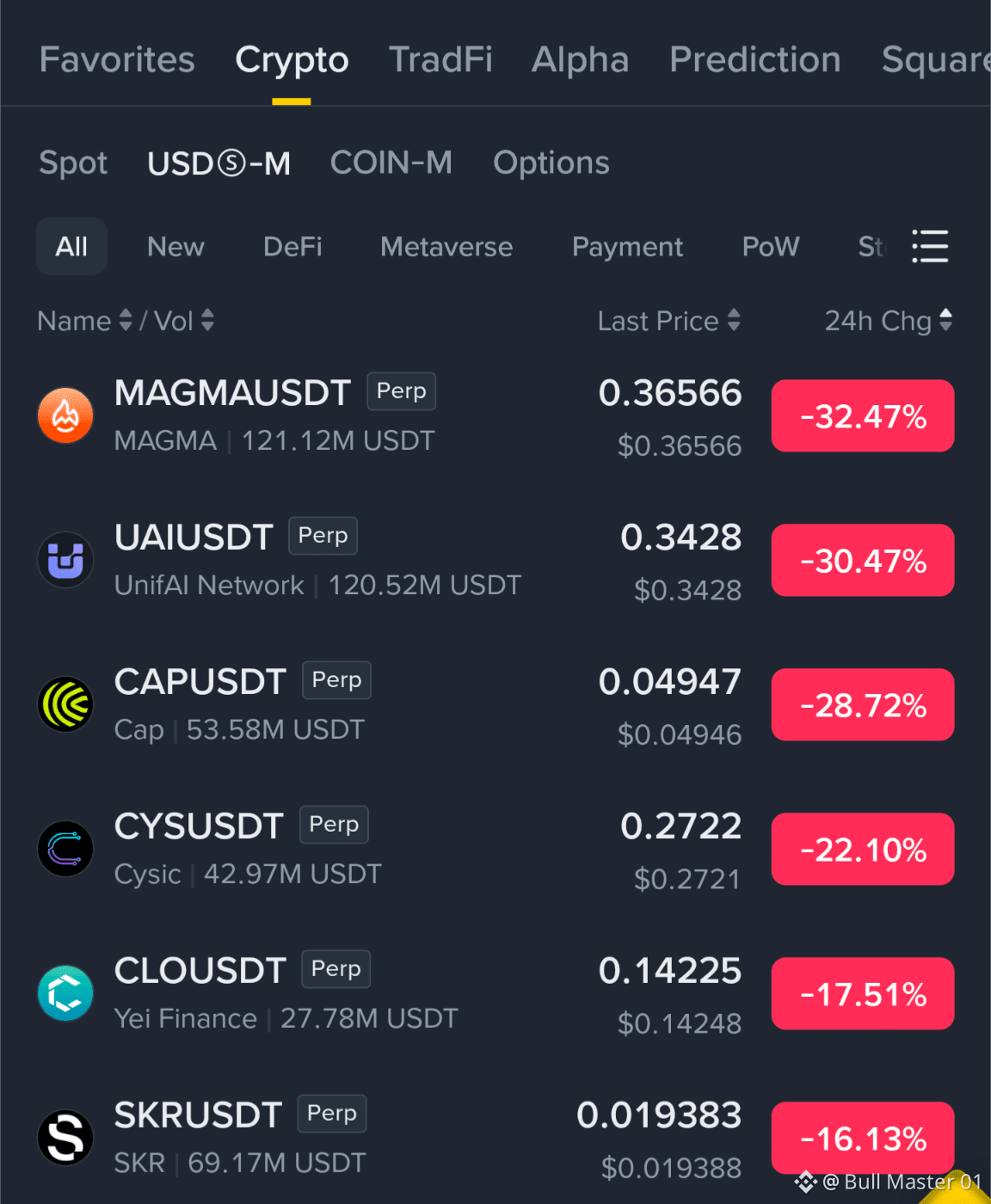This screenshot has height=1204, width=991.
Task: Select the All category filter
Action: click(x=71, y=246)
